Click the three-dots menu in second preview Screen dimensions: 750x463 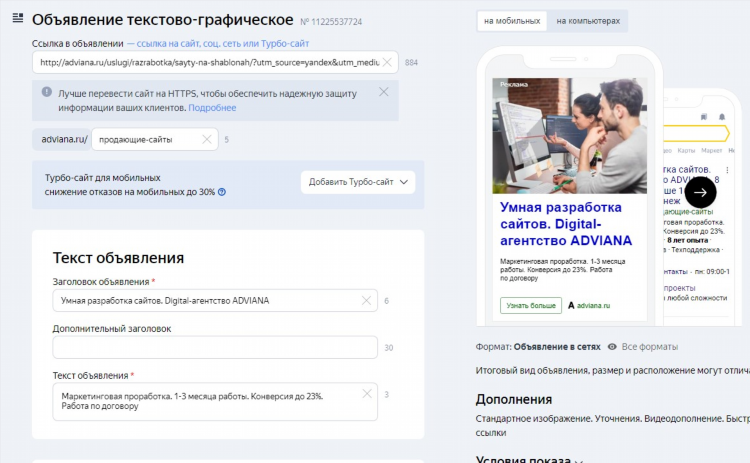coord(727,170)
